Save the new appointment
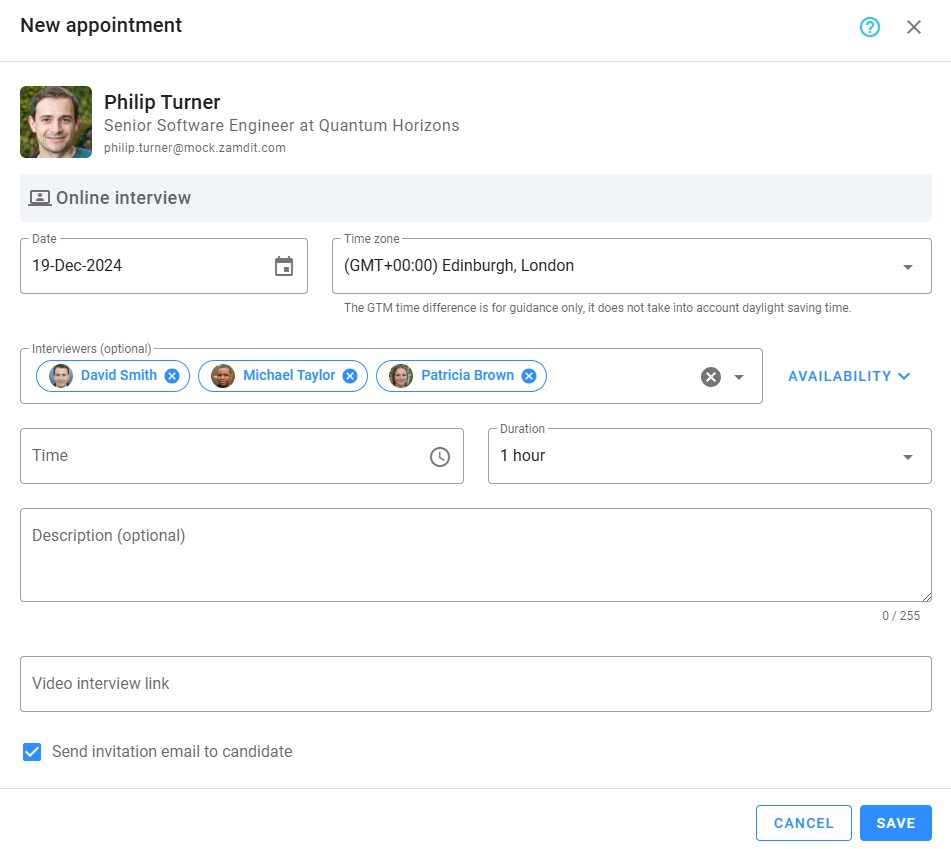Viewport: 951px width, 849px height. click(x=895, y=823)
